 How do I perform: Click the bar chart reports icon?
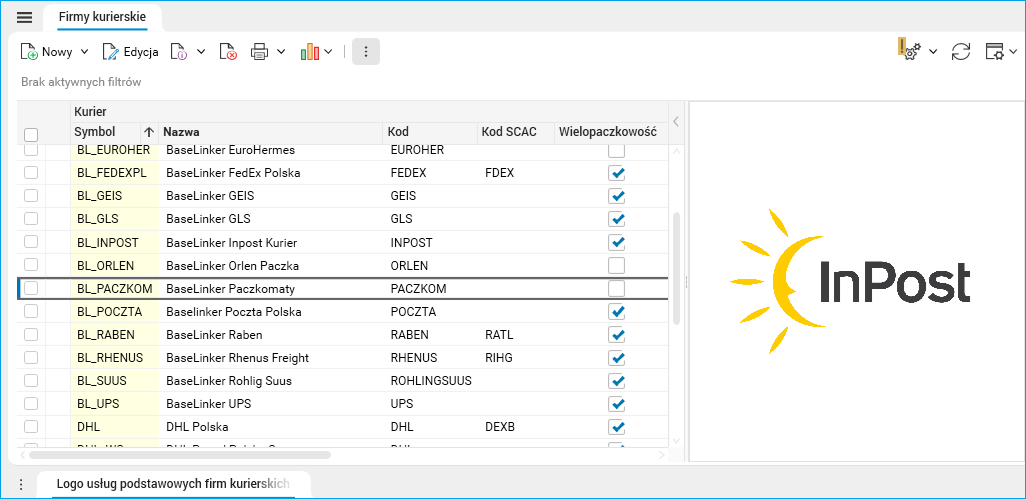tap(310, 52)
